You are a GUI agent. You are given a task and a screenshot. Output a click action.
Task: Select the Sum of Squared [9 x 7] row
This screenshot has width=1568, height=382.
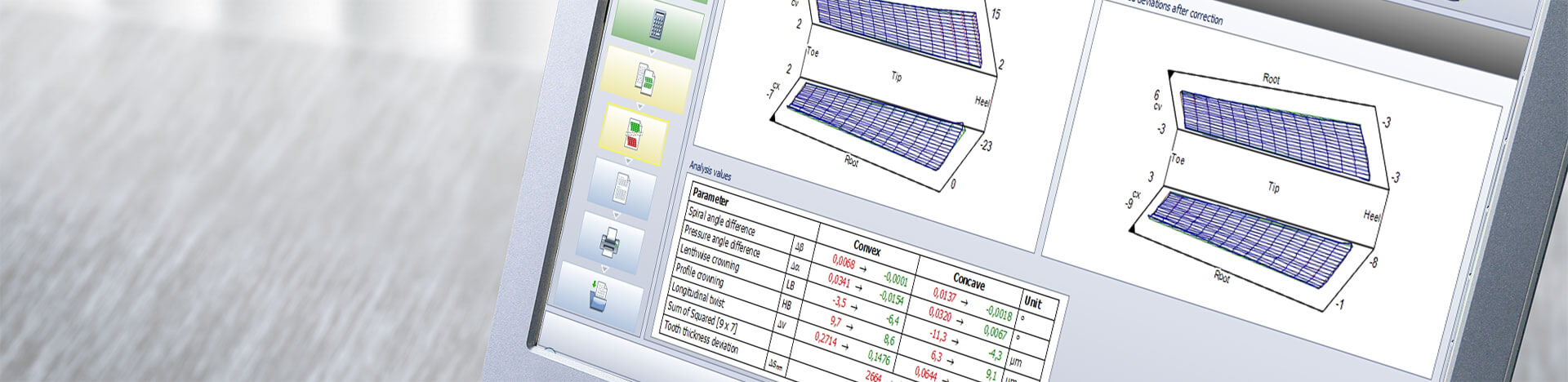tap(702, 316)
